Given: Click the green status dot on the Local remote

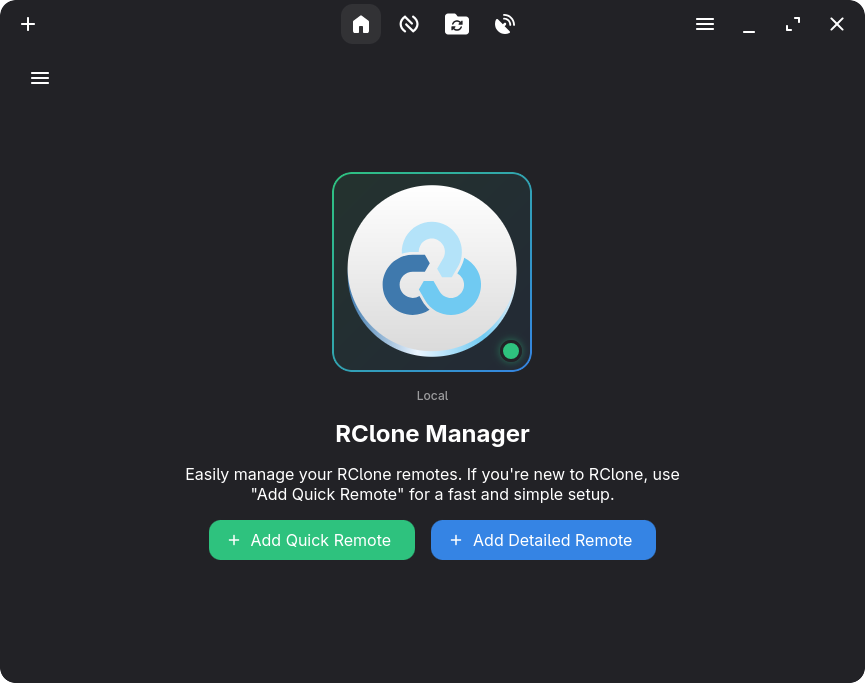Looking at the screenshot, I should pyautogui.click(x=511, y=350).
